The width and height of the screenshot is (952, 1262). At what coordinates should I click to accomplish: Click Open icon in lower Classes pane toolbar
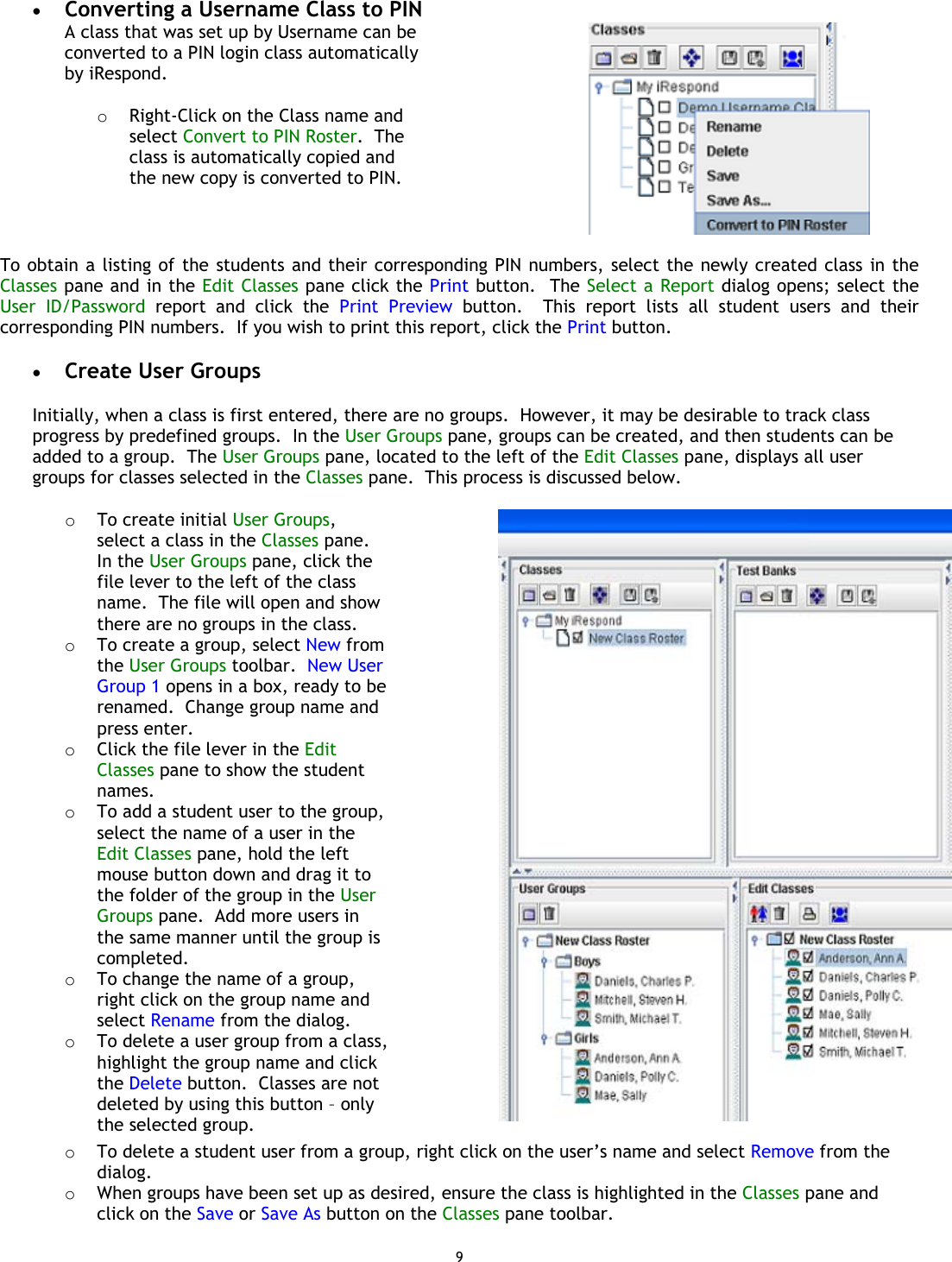(549, 595)
